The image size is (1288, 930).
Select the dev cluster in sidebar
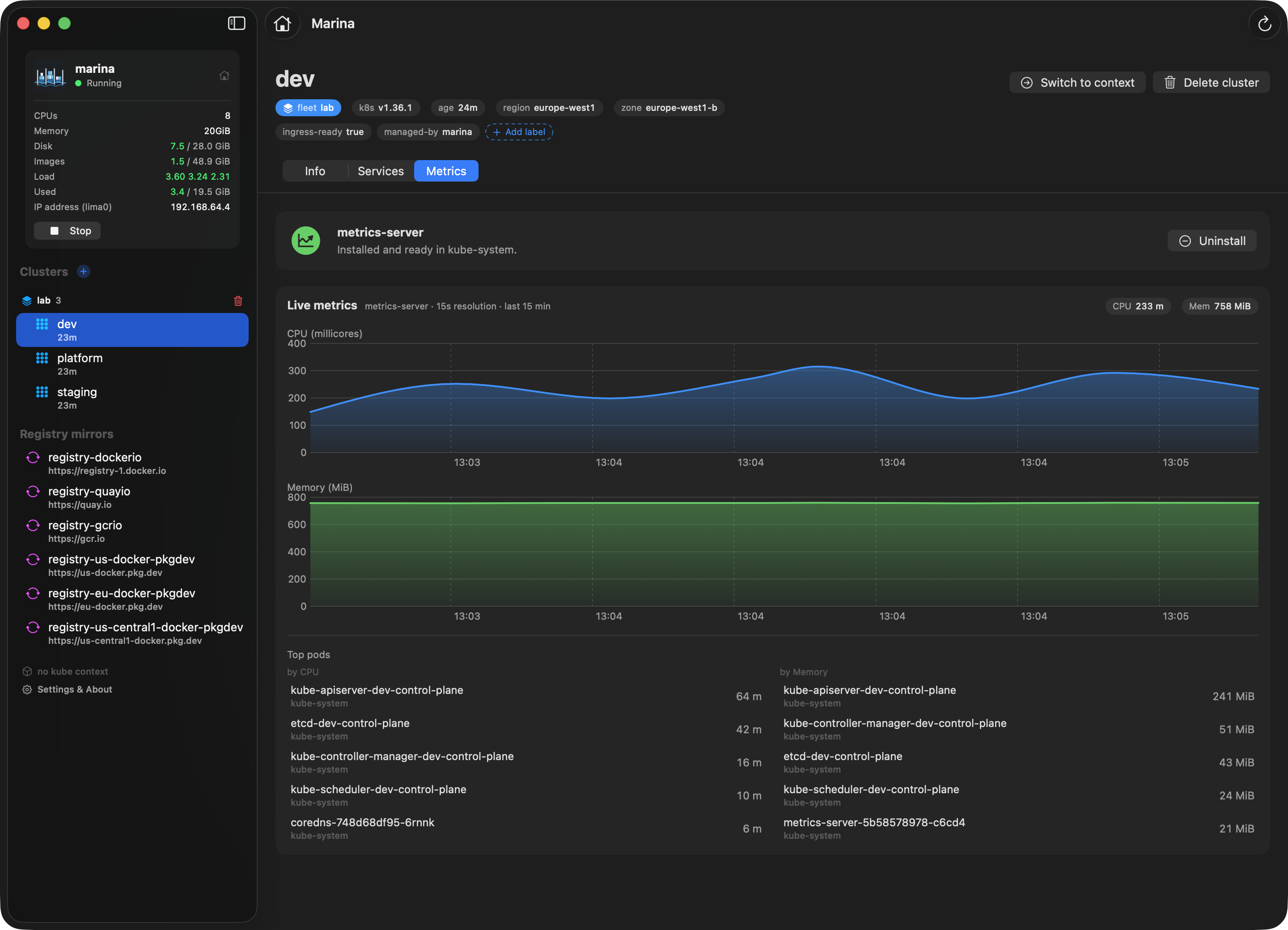[x=132, y=330]
